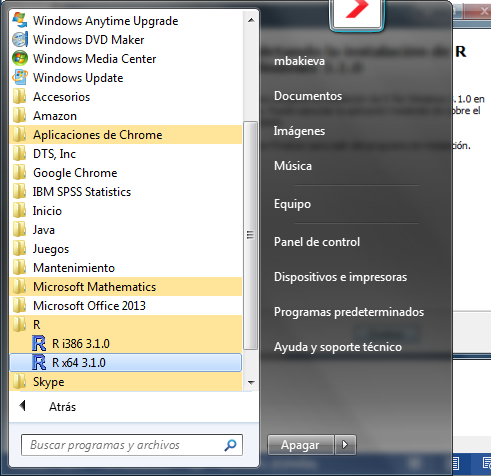Click the DTS, Inc folder icon
Viewport: 491px width, 476px height.
20,153
